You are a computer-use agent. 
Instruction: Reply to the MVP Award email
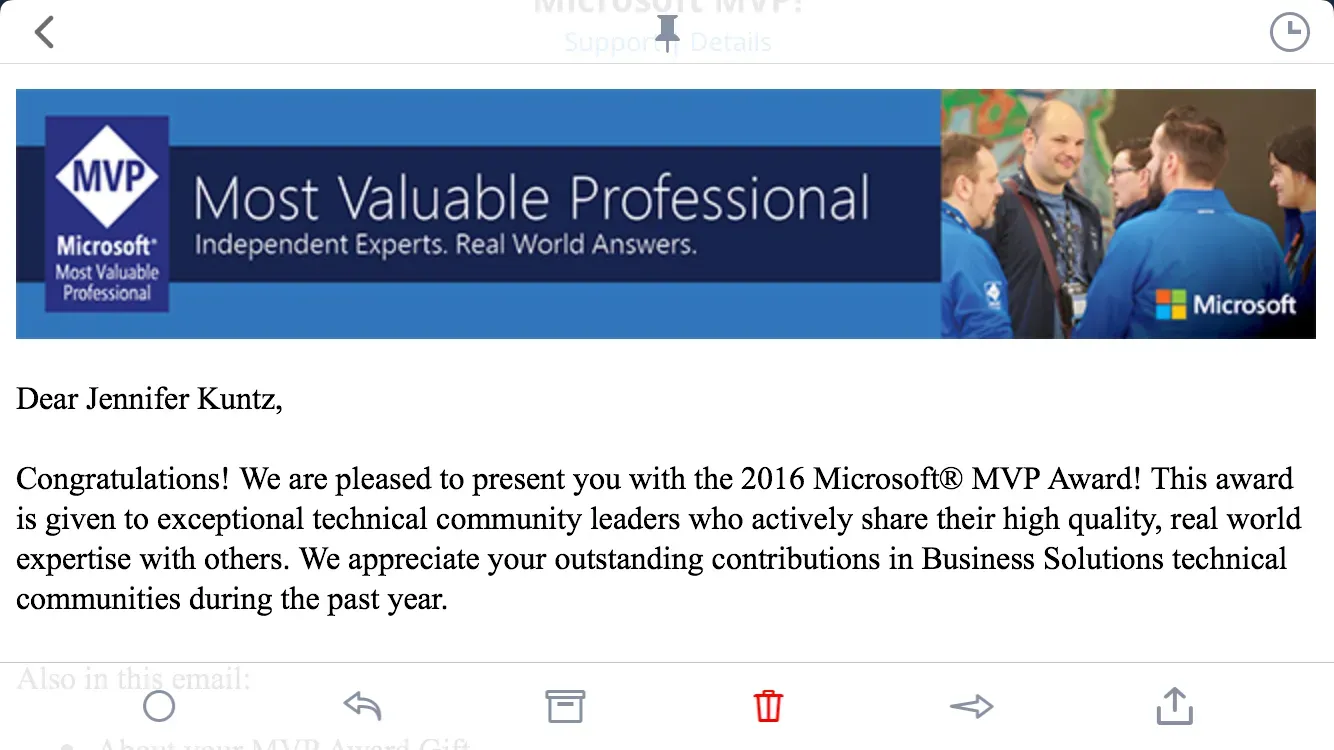coord(362,707)
